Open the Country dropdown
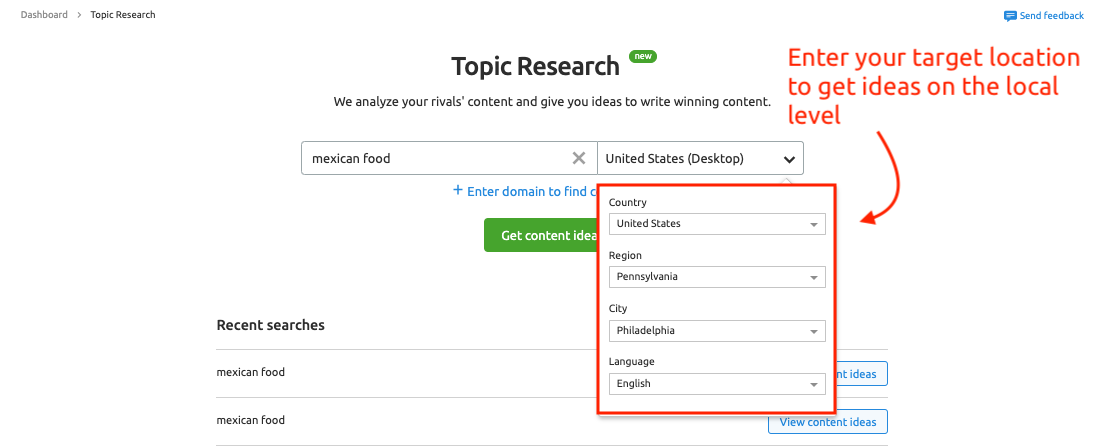The height and width of the screenshot is (447, 1104). coord(717,224)
